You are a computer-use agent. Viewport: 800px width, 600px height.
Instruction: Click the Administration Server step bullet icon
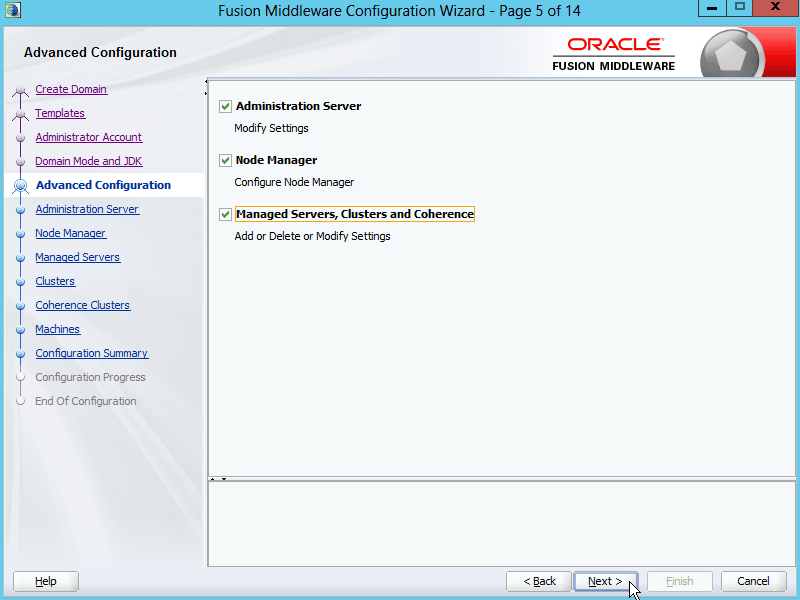click(x=20, y=210)
